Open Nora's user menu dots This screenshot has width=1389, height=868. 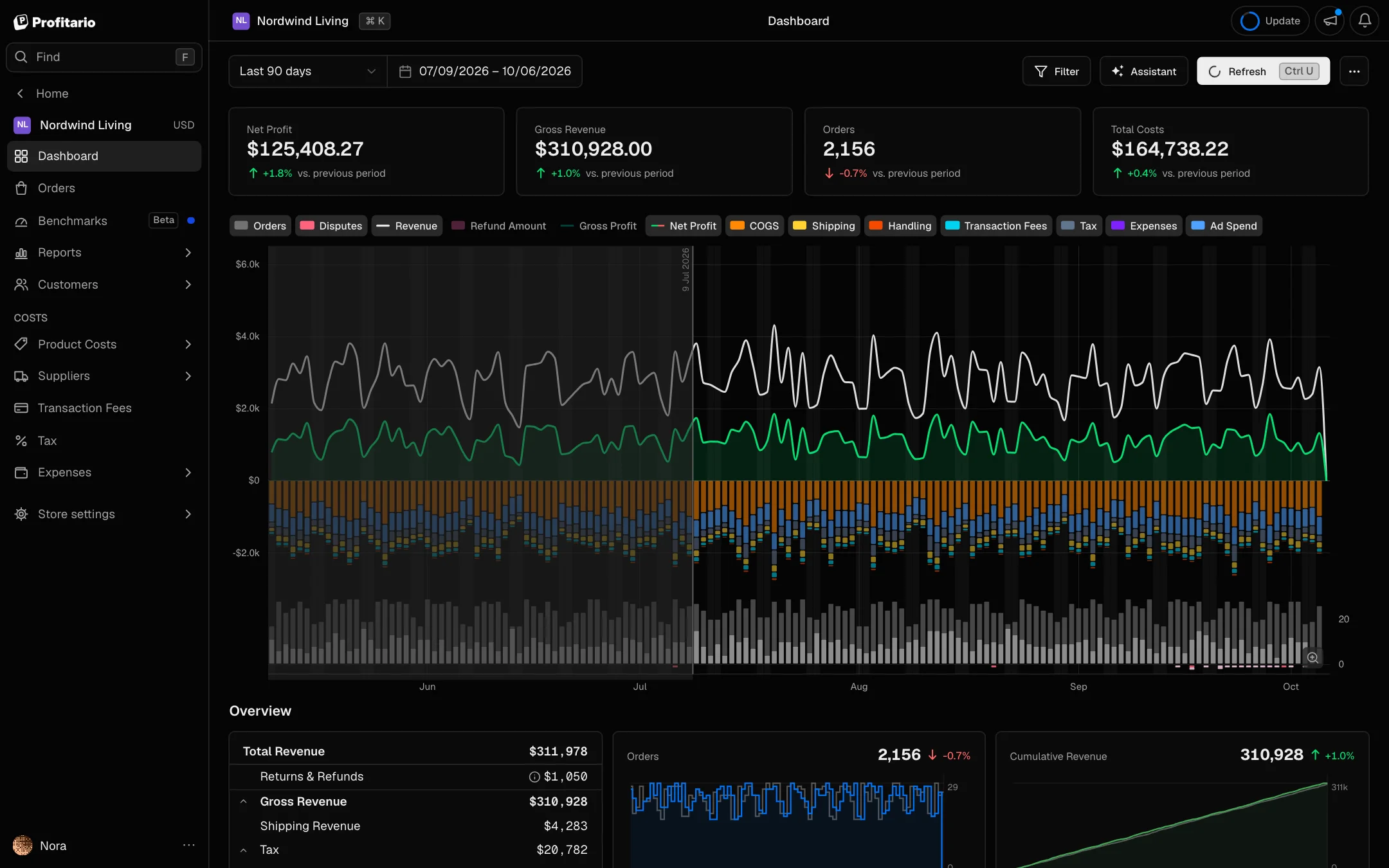click(x=188, y=845)
